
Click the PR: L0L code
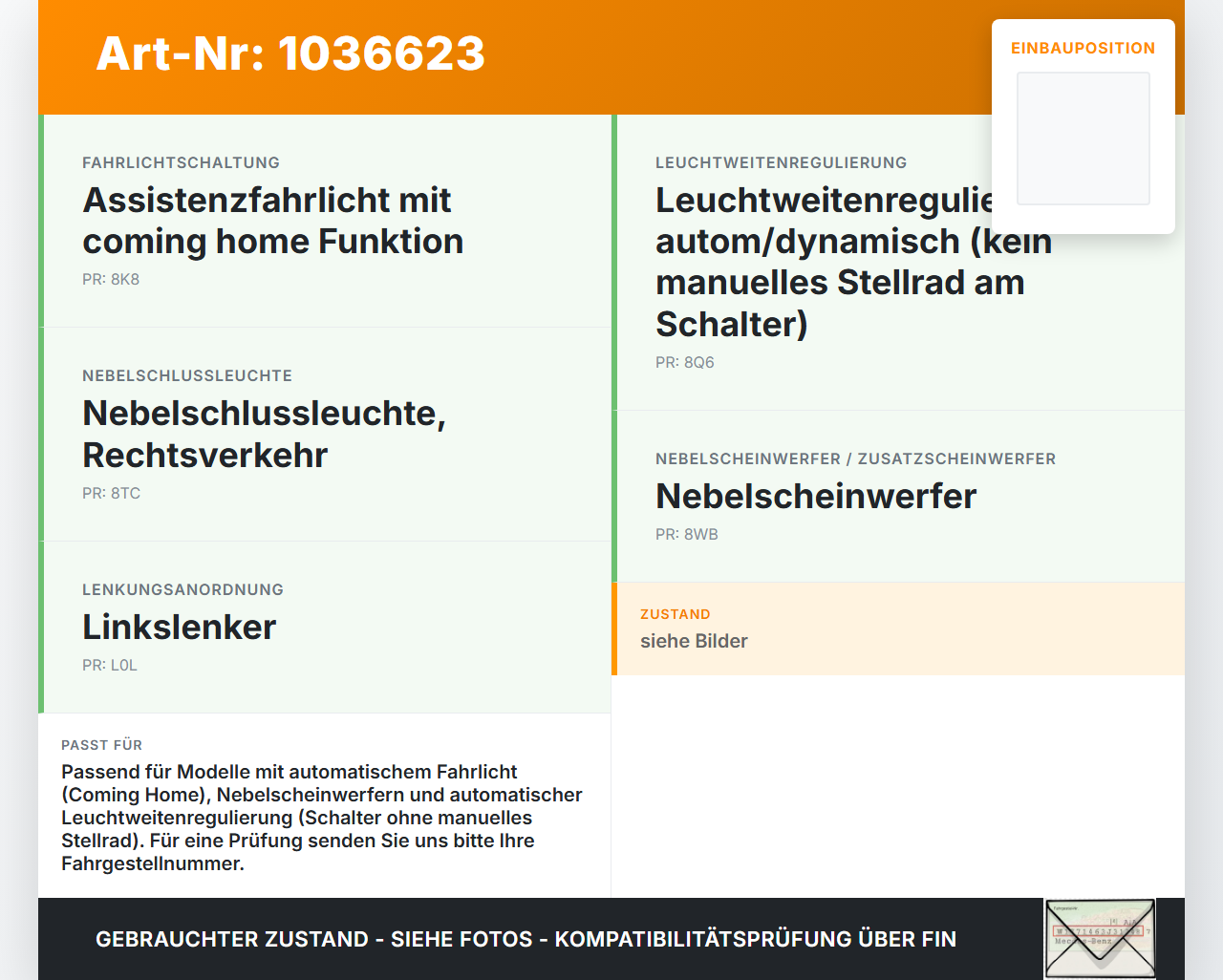pyautogui.click(x=110, y=666)
